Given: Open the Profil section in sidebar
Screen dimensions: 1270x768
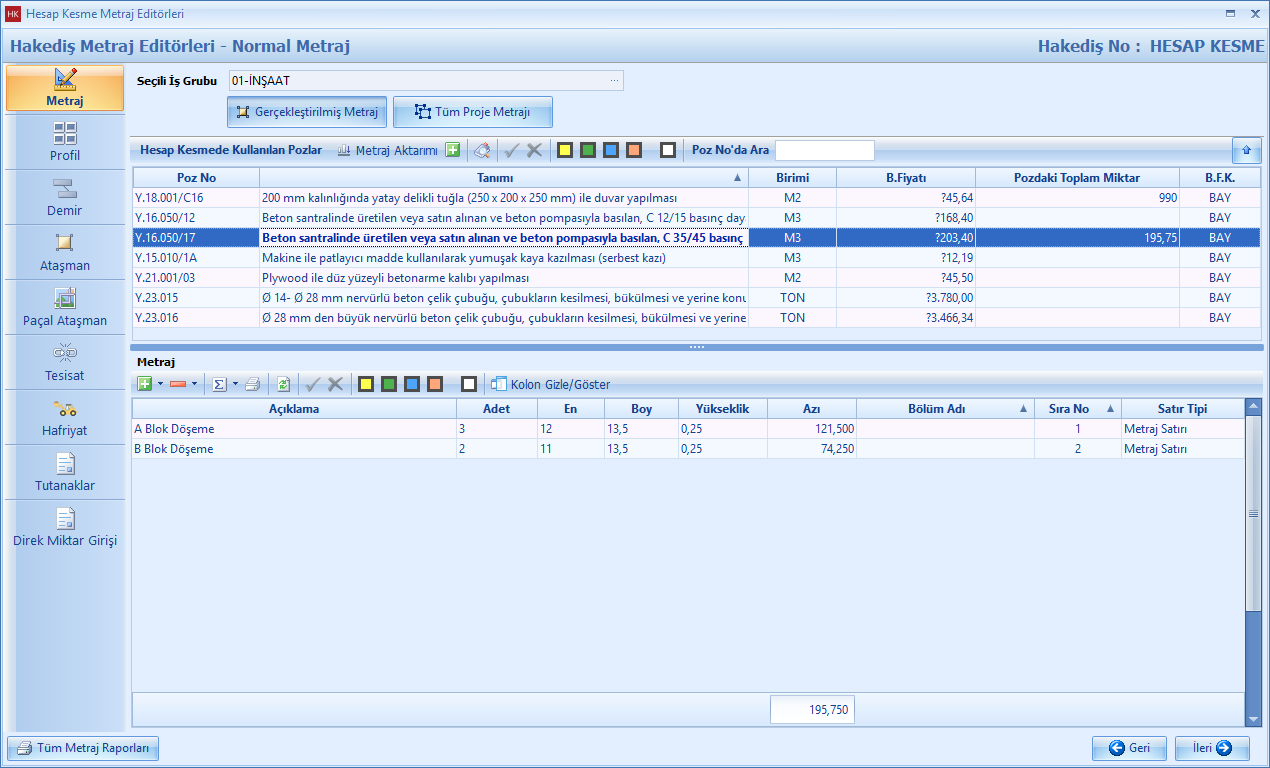Looking at the screenshot, I should tap(65, 142).
